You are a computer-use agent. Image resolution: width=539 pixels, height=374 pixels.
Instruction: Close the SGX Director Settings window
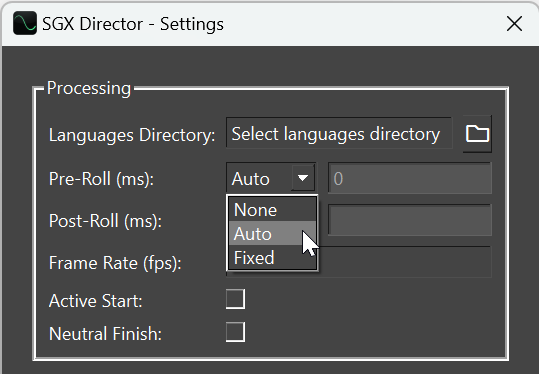pos(514,24)
